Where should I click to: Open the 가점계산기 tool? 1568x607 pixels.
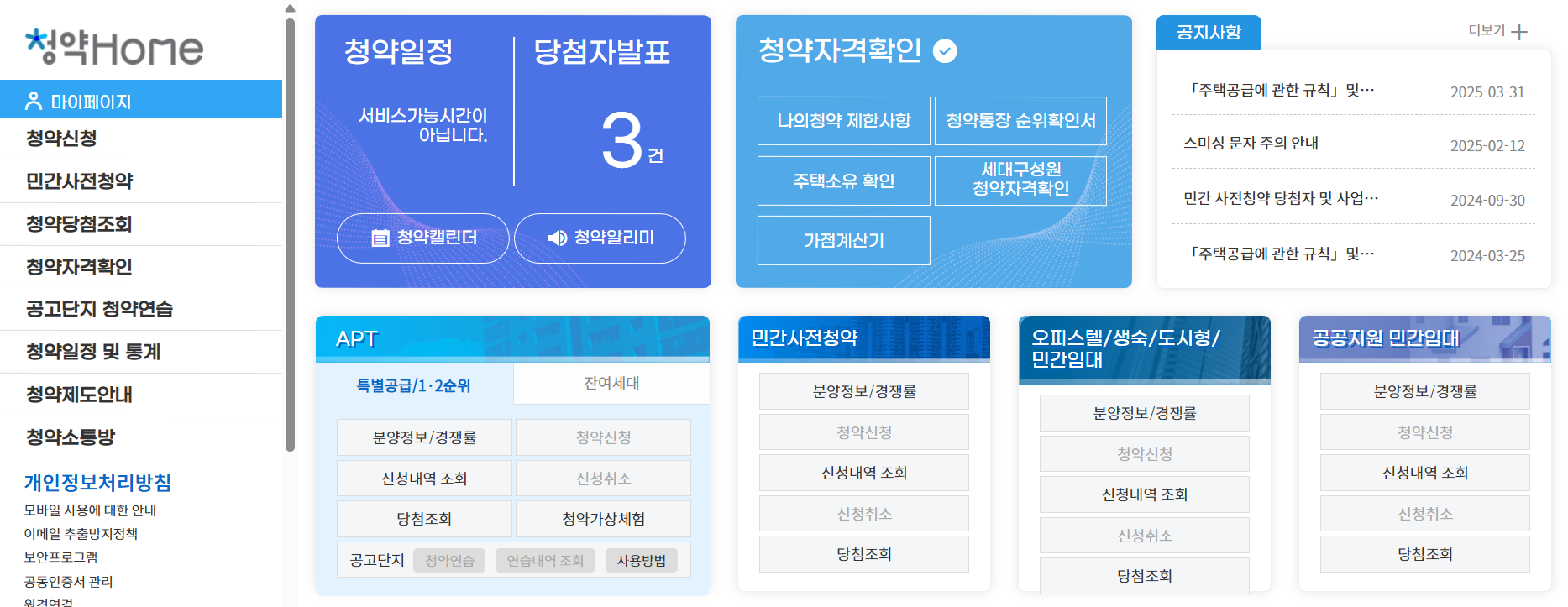(843, 241)
